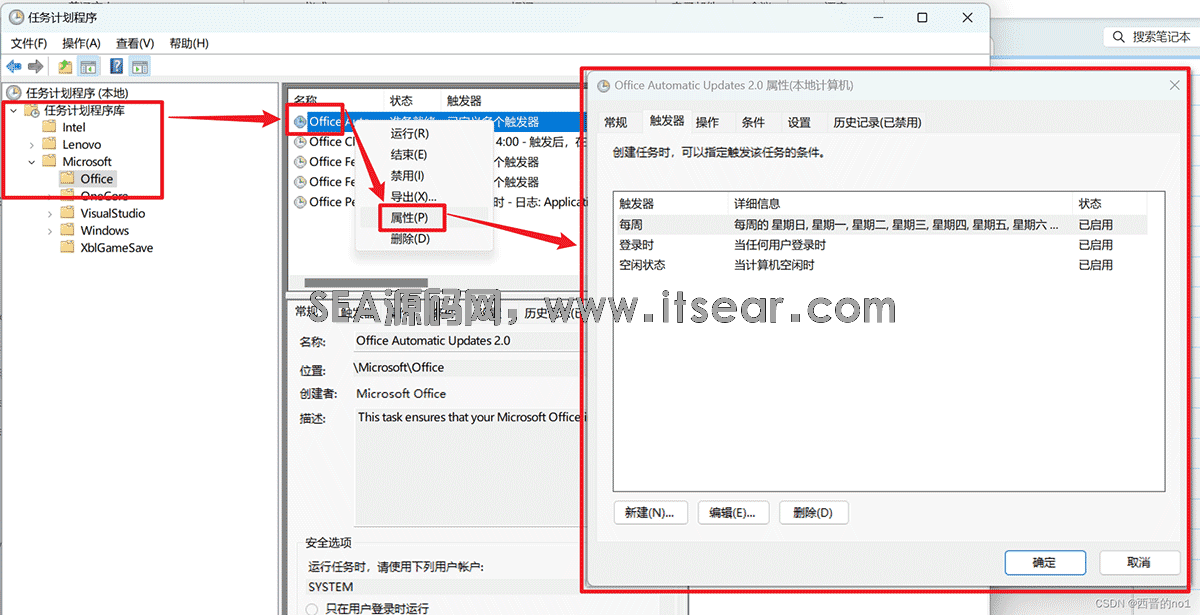Select the Lenovo folder label in tree

(82, 145)
